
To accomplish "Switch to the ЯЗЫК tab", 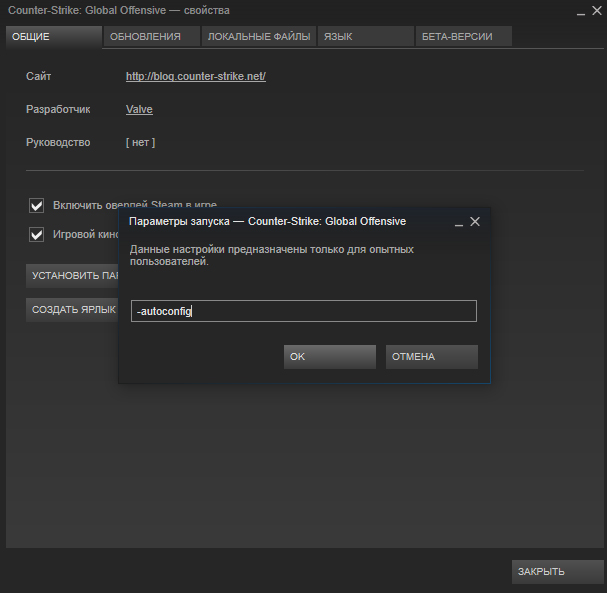I will click(366, 37).
